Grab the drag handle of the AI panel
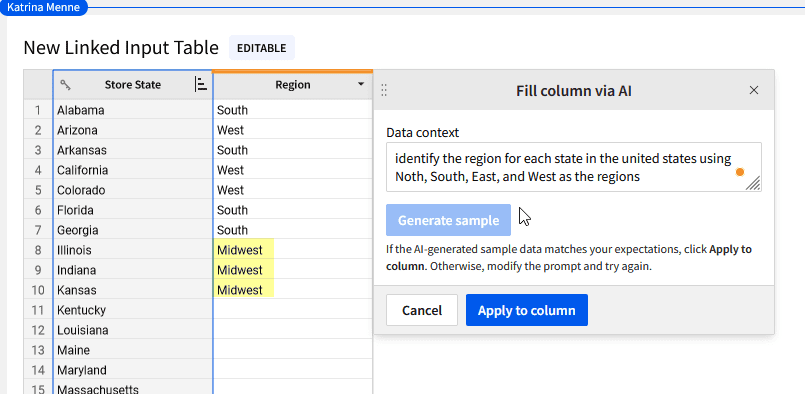This screenshot has width=805, height=394. click(x=384, y=91)
